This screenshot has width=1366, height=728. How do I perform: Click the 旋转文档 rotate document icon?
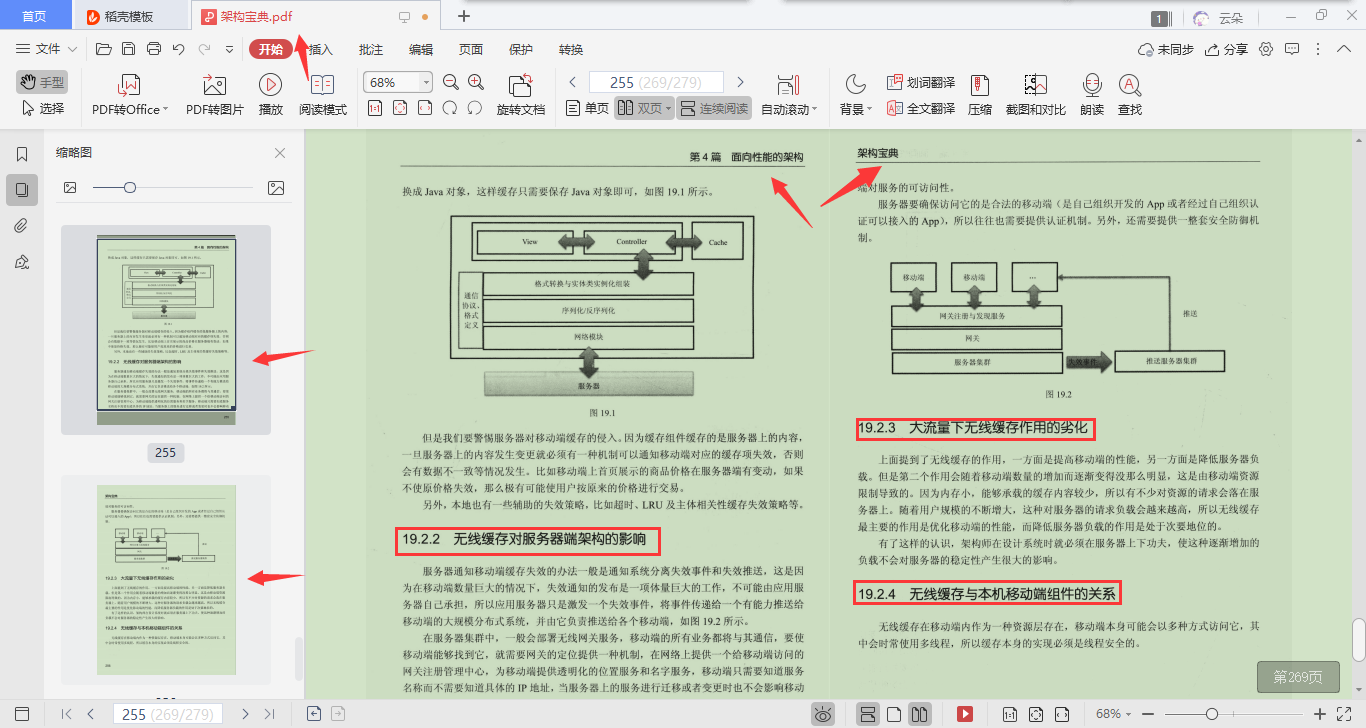520,85
